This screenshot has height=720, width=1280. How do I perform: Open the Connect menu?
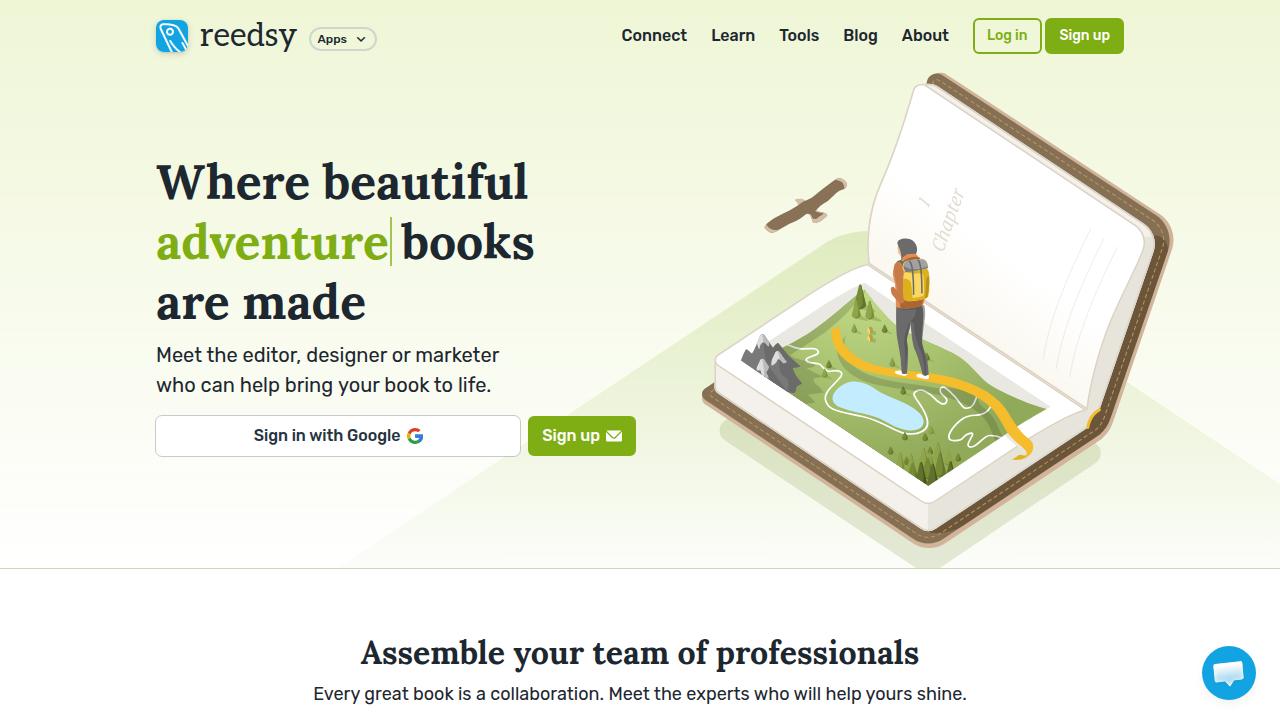click(654, 35)
